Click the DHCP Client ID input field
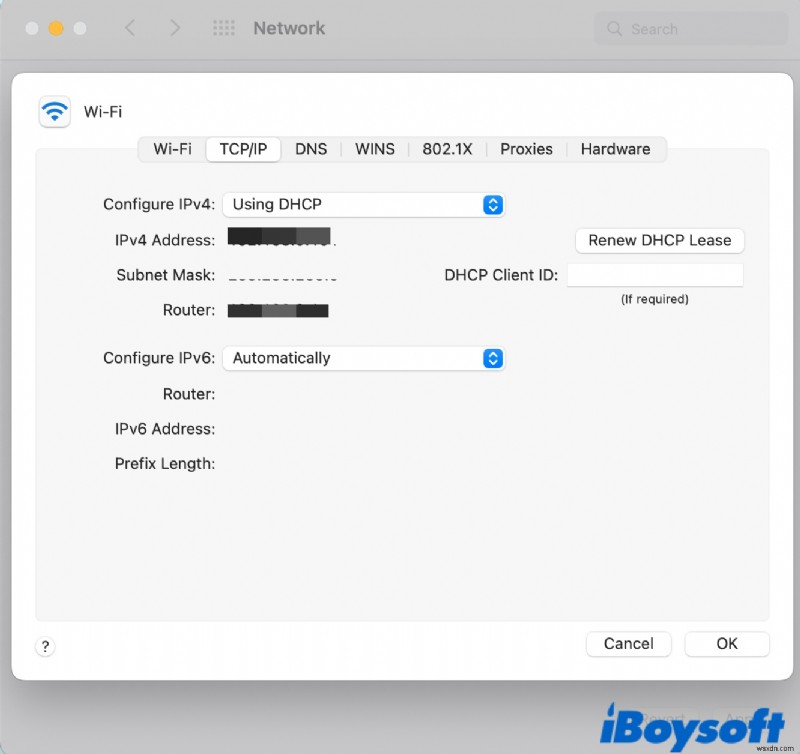The image size is (800, 754). click(x=657, y=274)
